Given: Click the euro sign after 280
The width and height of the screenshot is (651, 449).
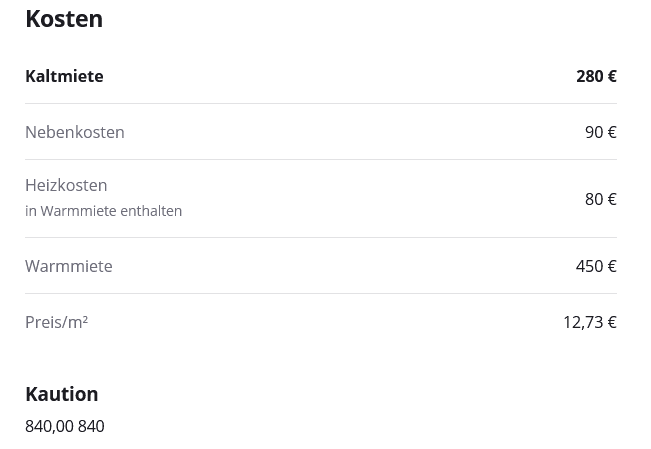Looking at the screenshot, I should tap(612, 76).
